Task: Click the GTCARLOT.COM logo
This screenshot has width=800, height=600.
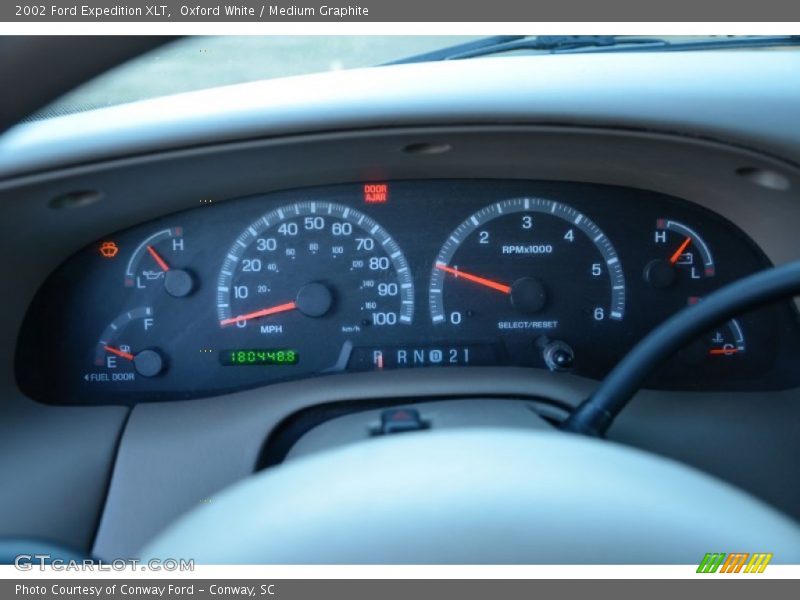Action: click(105, 564)
